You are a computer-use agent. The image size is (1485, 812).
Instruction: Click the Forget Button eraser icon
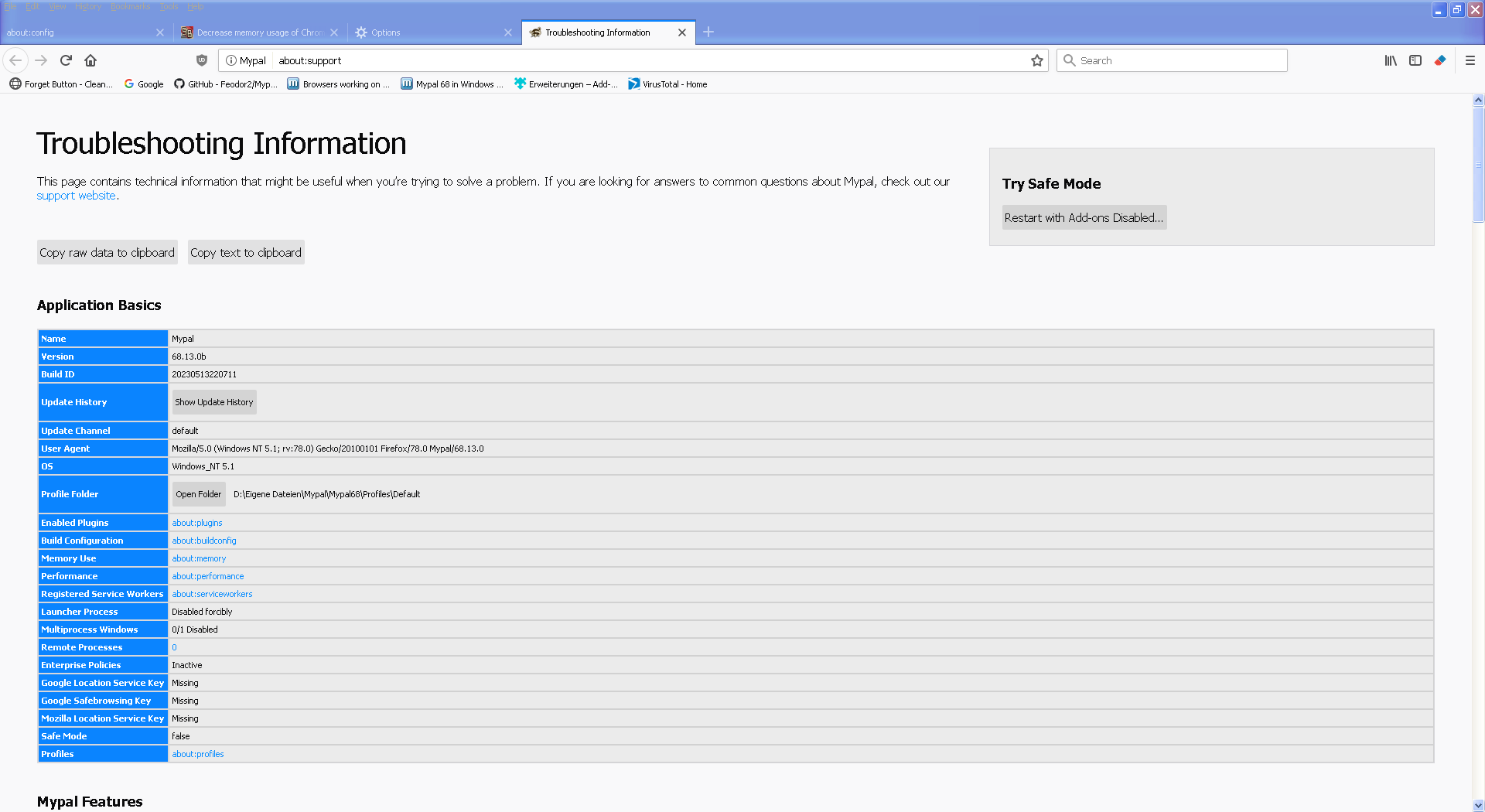click(1440, 60)
